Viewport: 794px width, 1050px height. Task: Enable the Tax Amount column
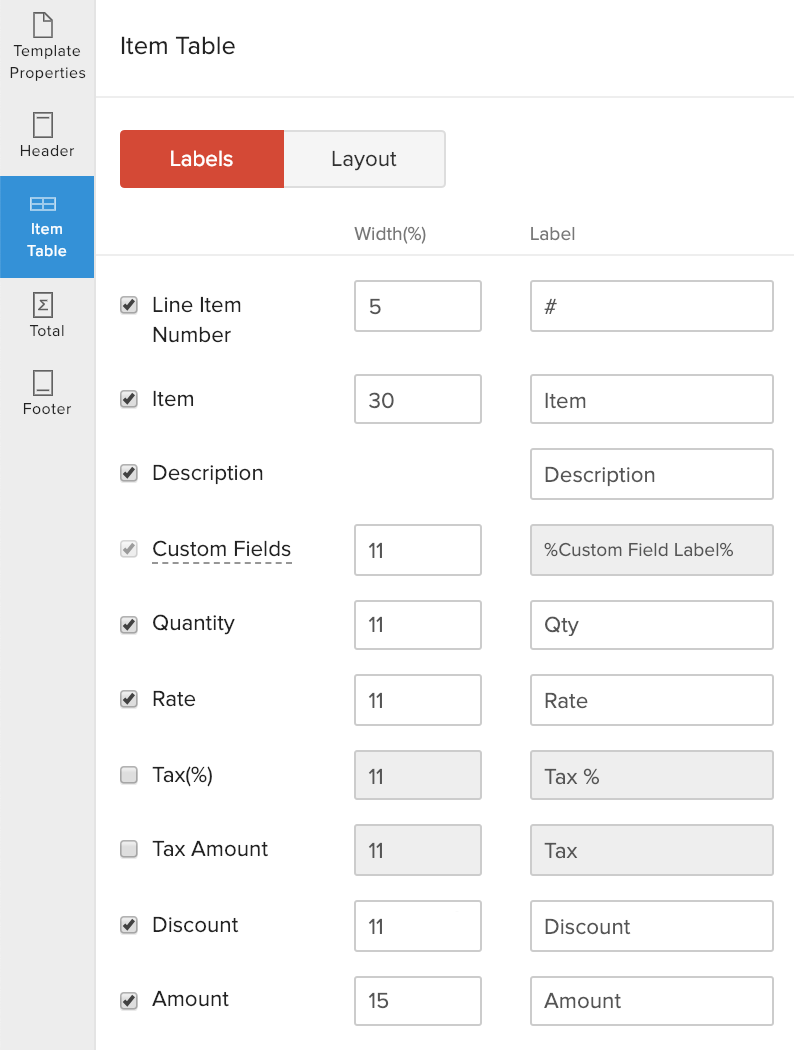point(128,849)
